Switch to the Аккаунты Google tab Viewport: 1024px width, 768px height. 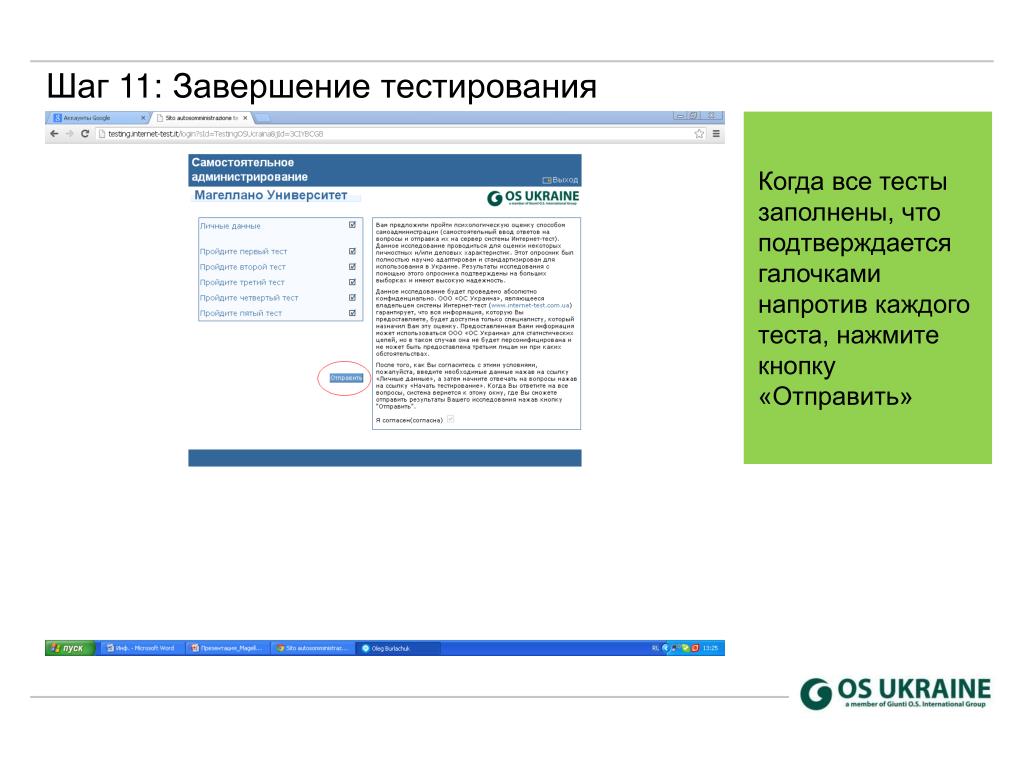(x=98, y=118)
